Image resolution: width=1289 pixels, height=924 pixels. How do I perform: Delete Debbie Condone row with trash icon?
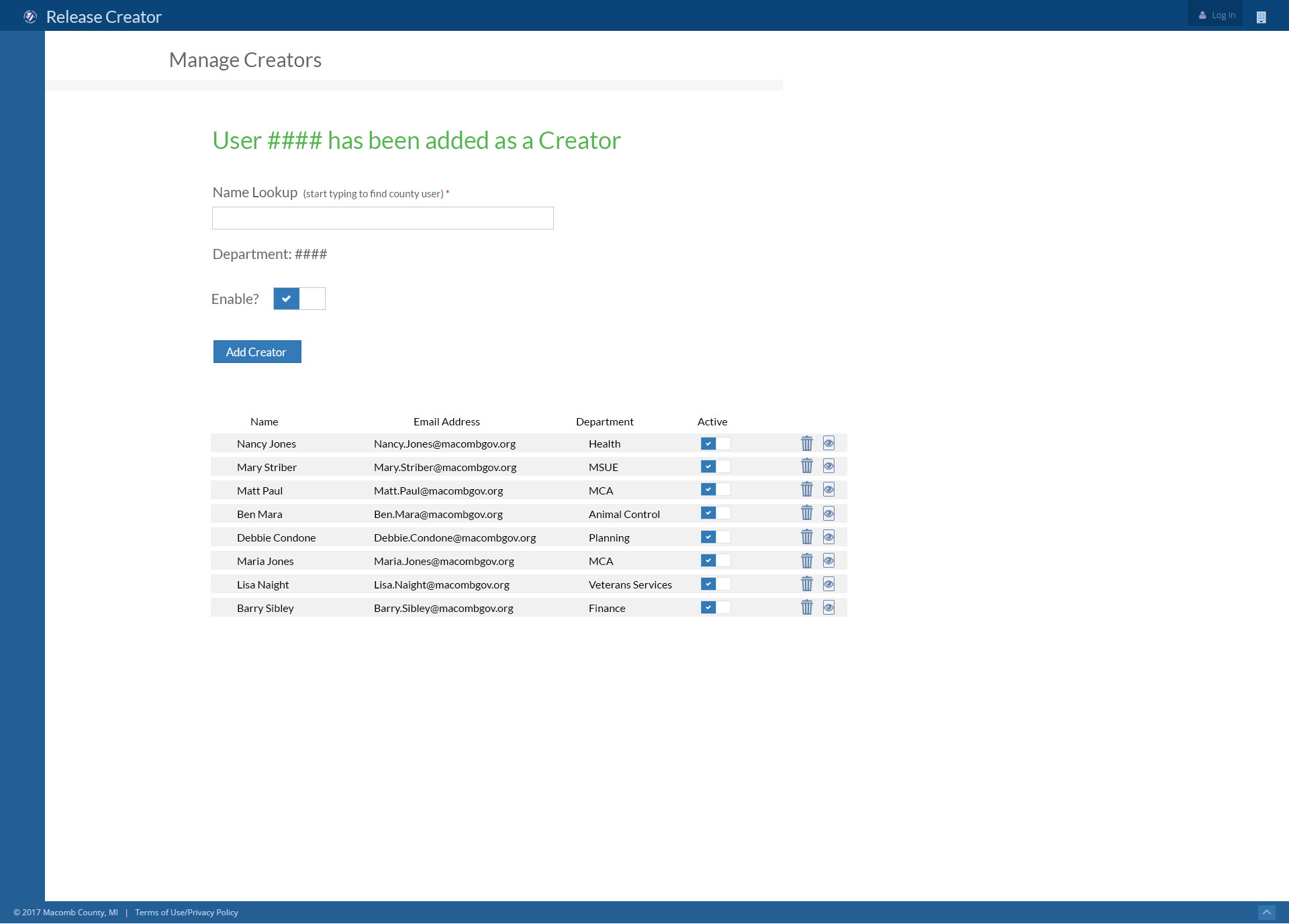coord(806,537)
